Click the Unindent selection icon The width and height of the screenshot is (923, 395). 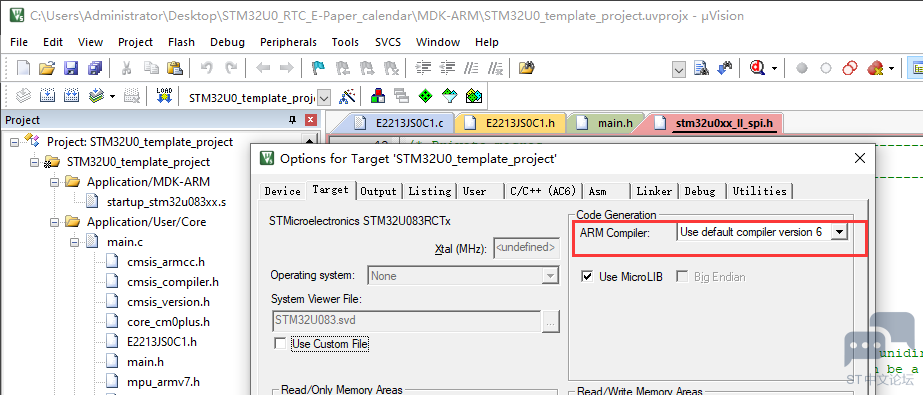[x=447, y=68]
